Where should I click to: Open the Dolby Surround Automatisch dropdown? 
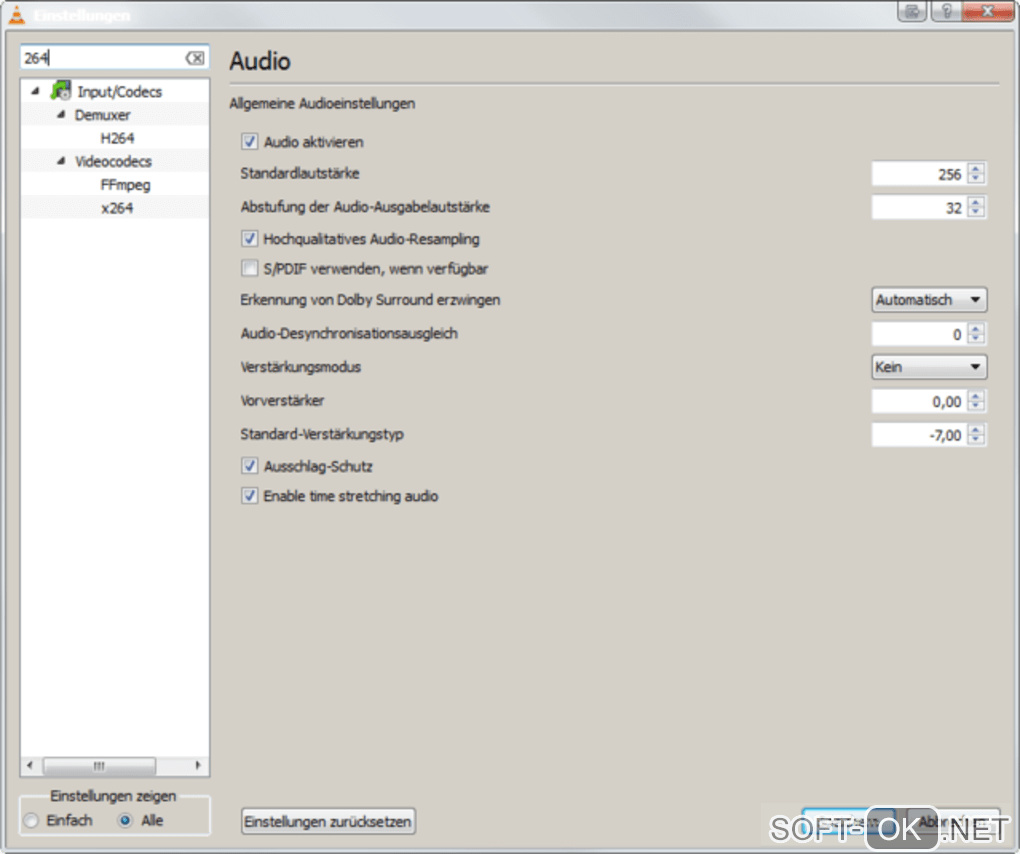coord(929,300)
